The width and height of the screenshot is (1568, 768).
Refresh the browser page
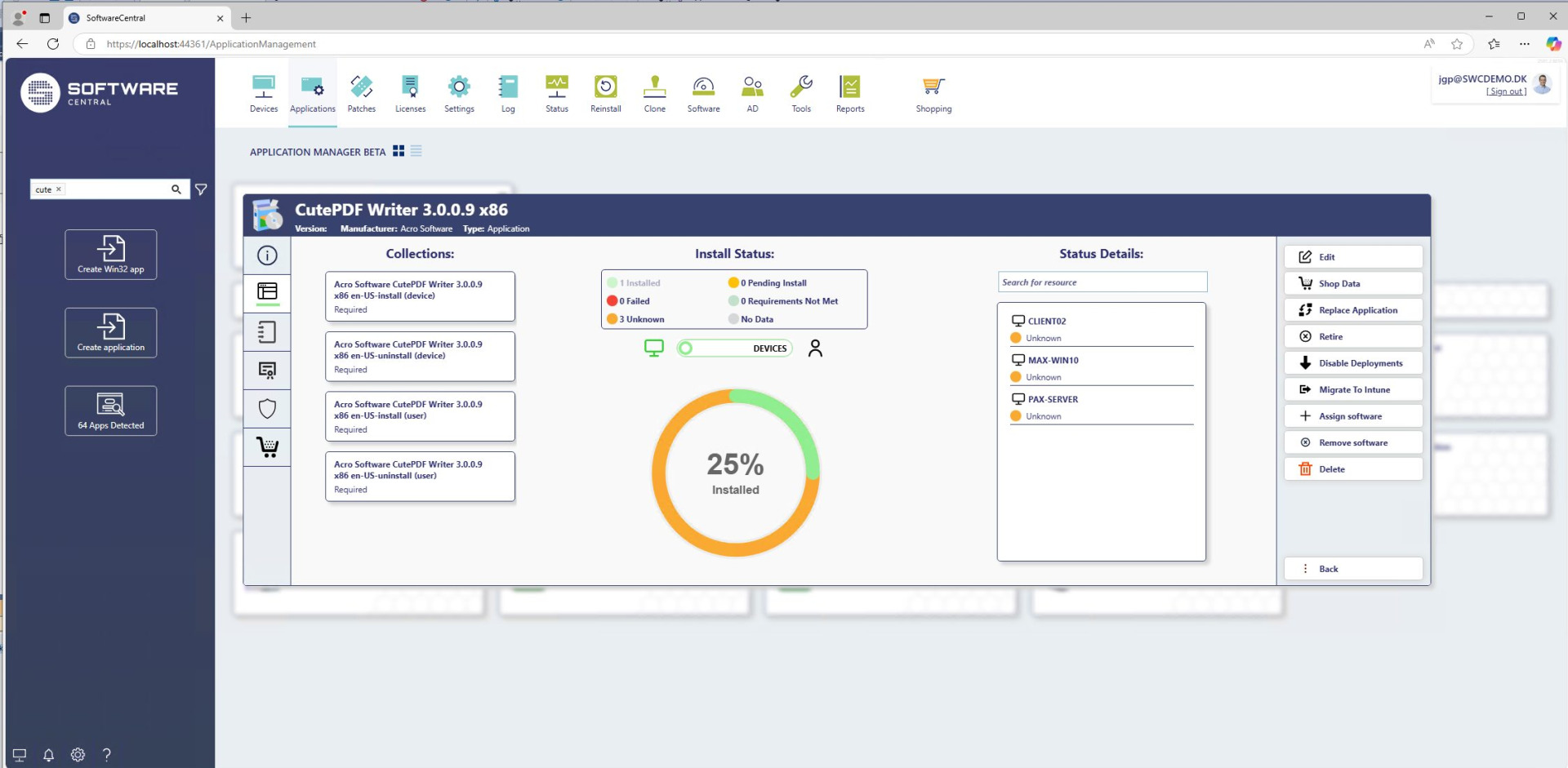[x=53, y=44]
